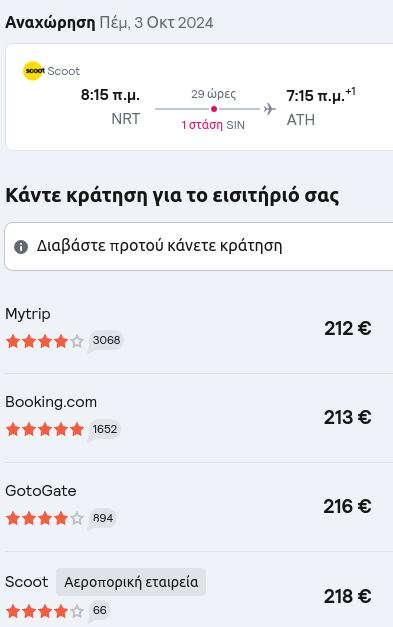393x627 pixels.
Task: Select the Mytrip offer at 212 €
Action: 199,329
